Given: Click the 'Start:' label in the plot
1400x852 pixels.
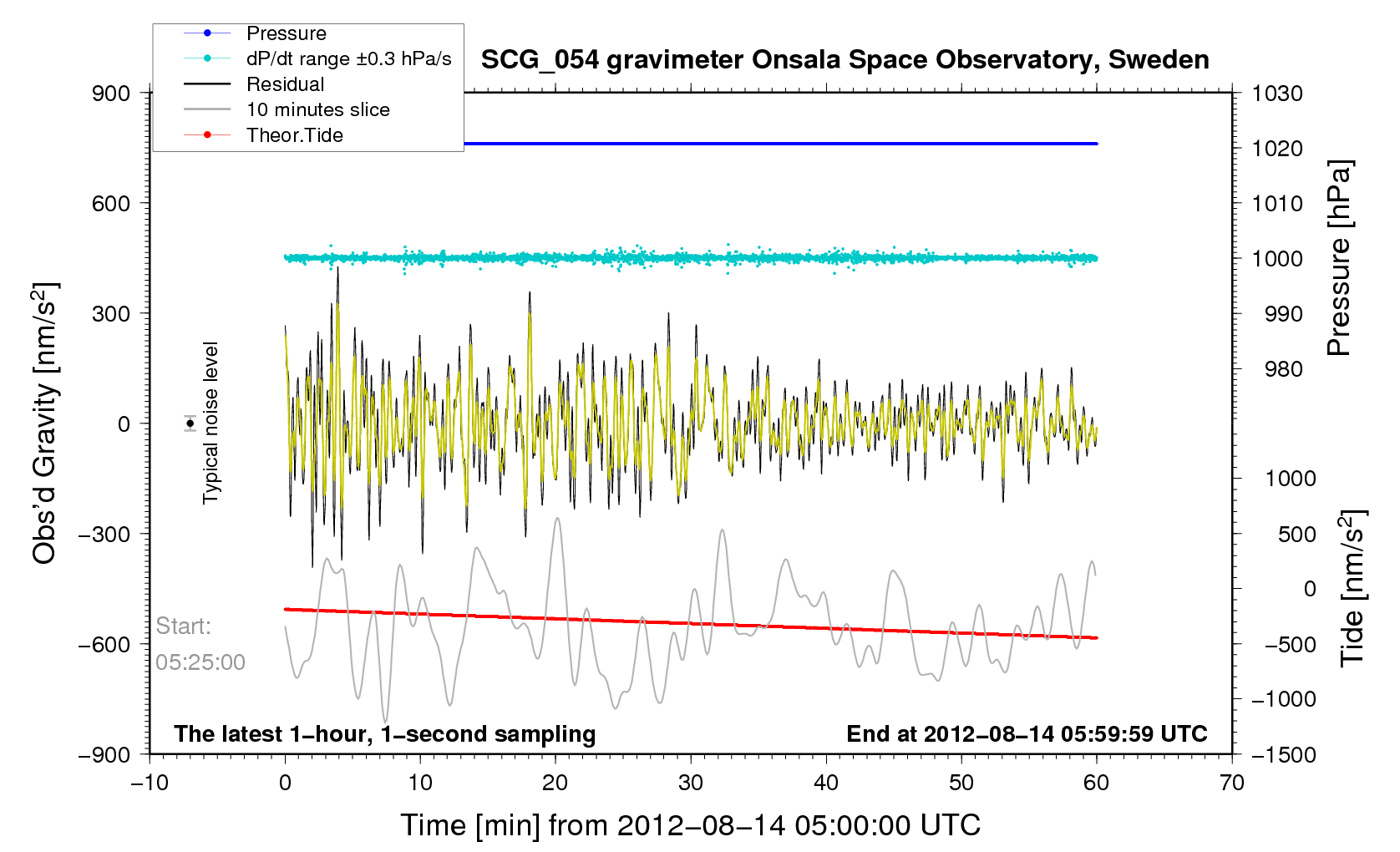Looking at the screenshot, I should (x=184, y=626).
